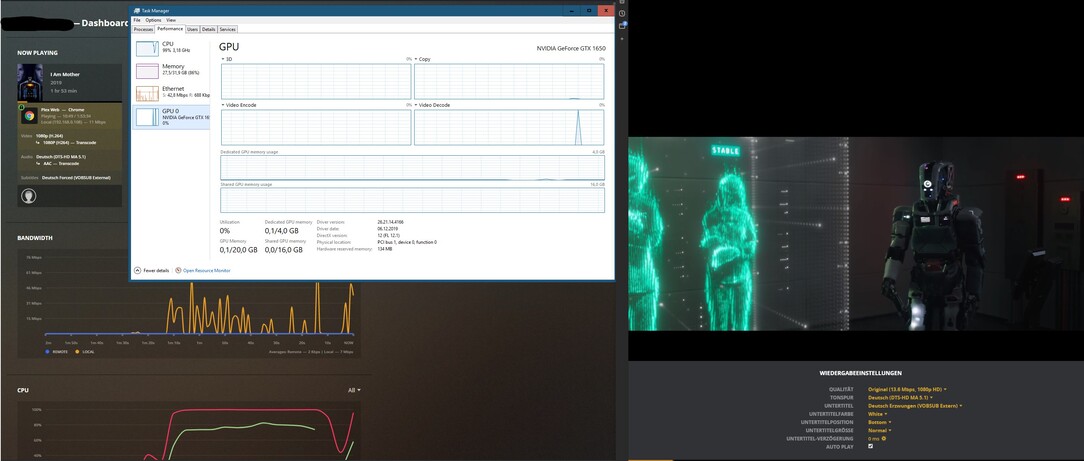The image size is (1084, 461).
Task: Click the Resource Monitor icon
Action: (178, 271)
